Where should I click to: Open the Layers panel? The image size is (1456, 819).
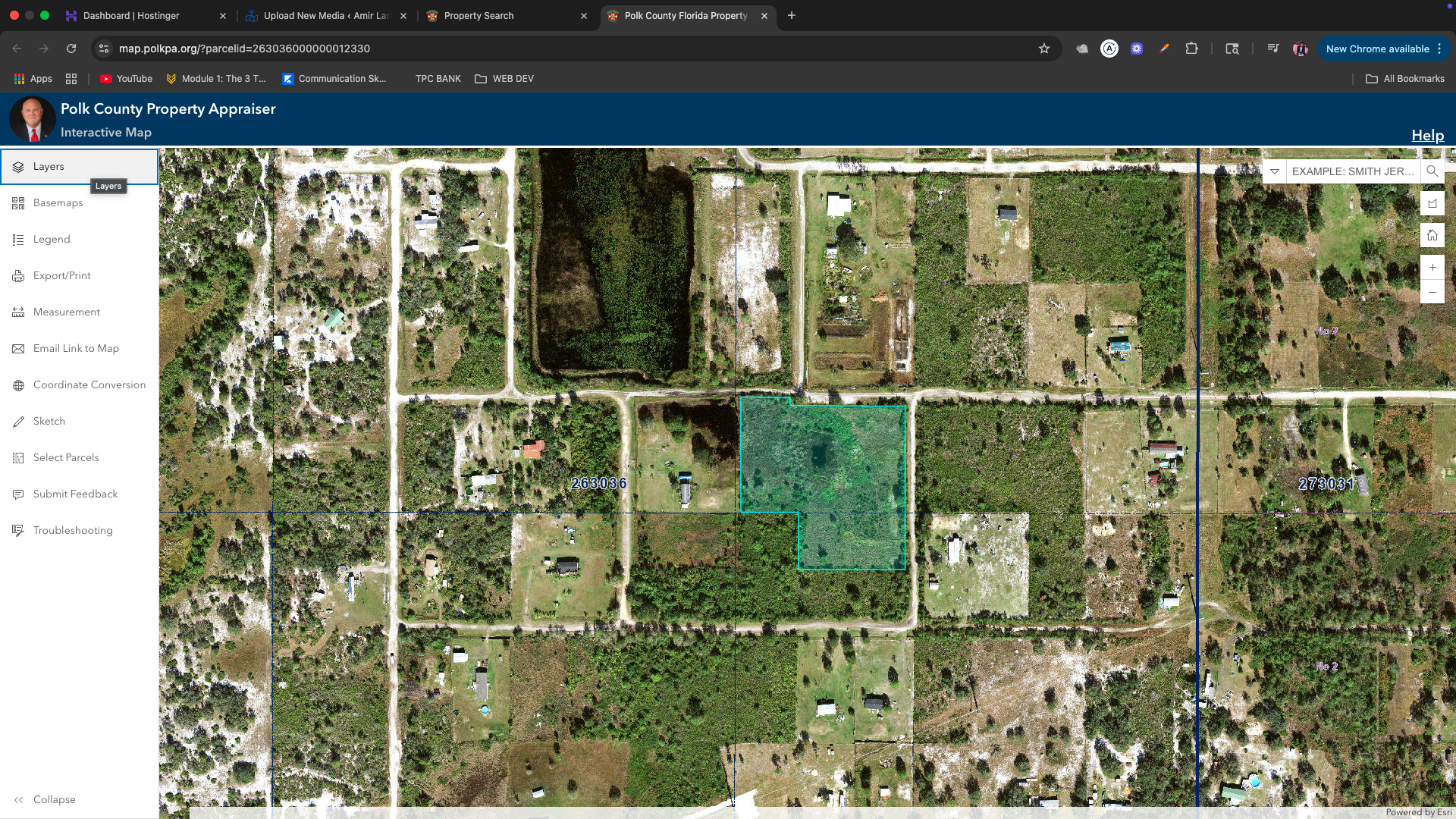click(49, 167)
